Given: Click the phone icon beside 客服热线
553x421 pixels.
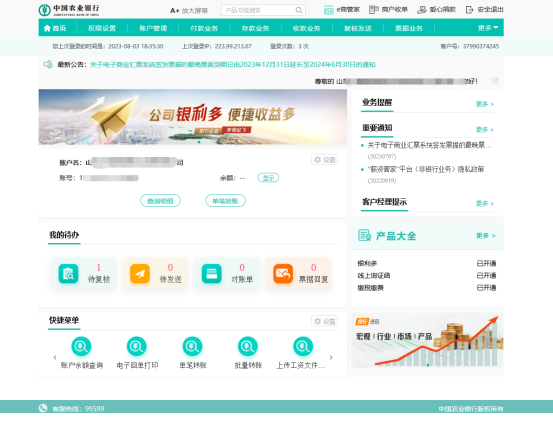Looking at the screenshot, I should (43, 408).
